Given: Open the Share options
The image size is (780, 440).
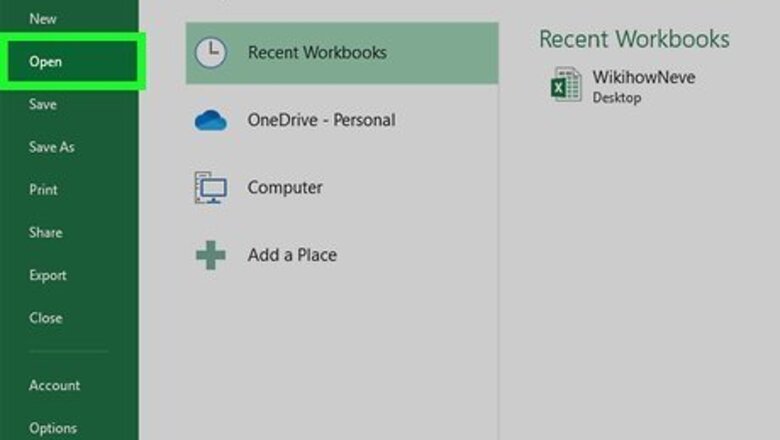Looking at the screenshot, I should click(x=46, y=233).
